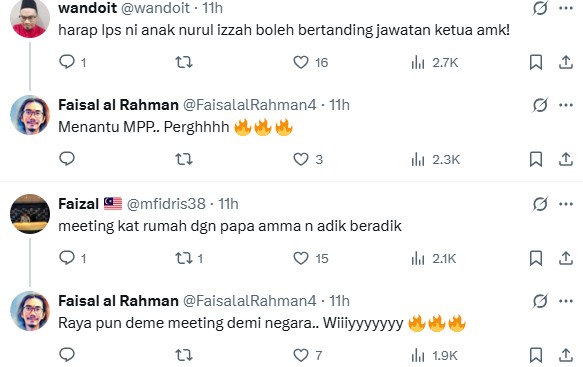This screenshot has width=583, height=367.
Task: Reply to the 'Raya pun deme meeting' tweet
Action: tap(67, 355)
